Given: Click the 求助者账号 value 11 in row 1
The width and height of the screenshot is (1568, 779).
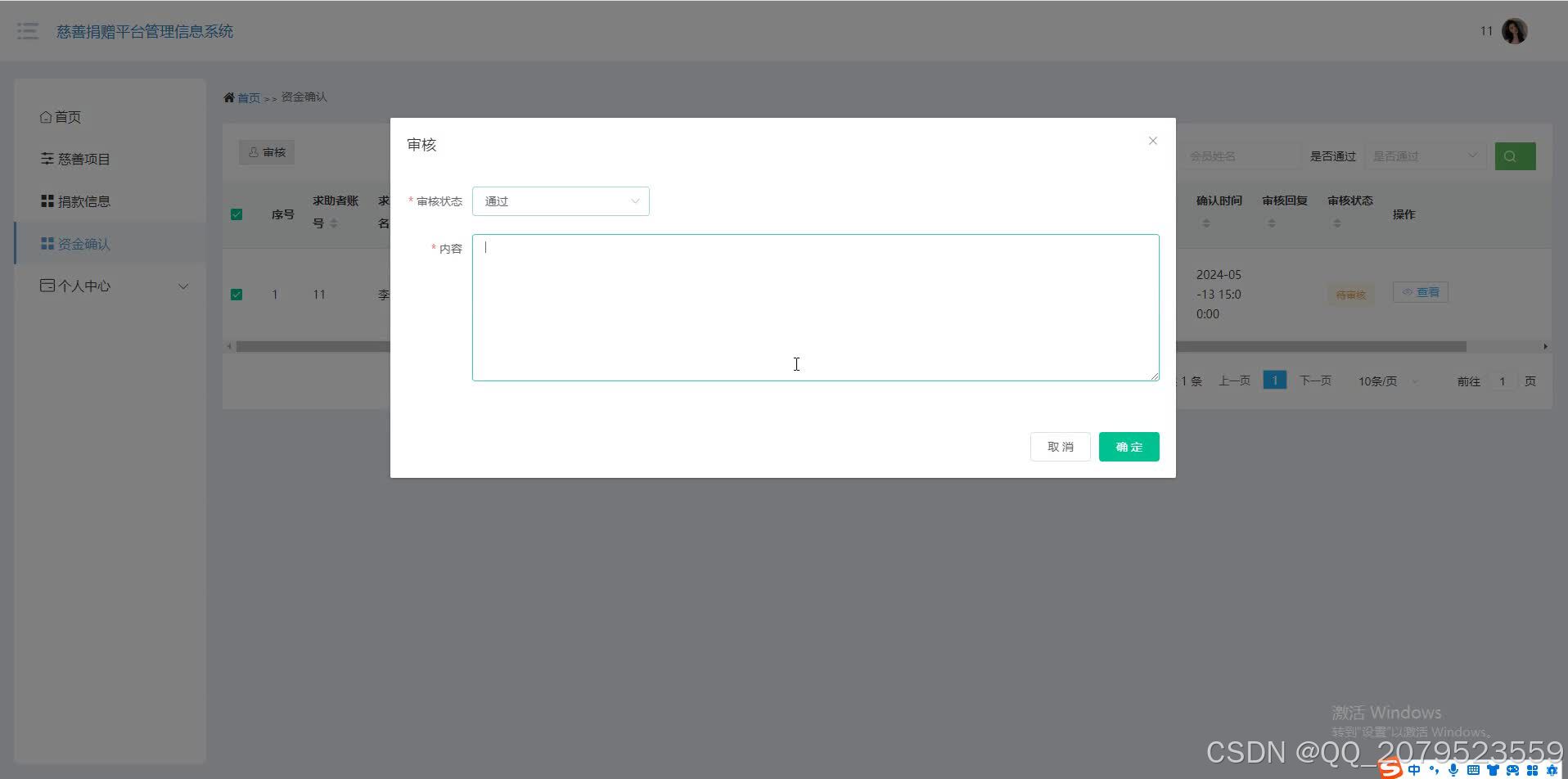Looking at the screenshot, I should click(x=319, y=295).
